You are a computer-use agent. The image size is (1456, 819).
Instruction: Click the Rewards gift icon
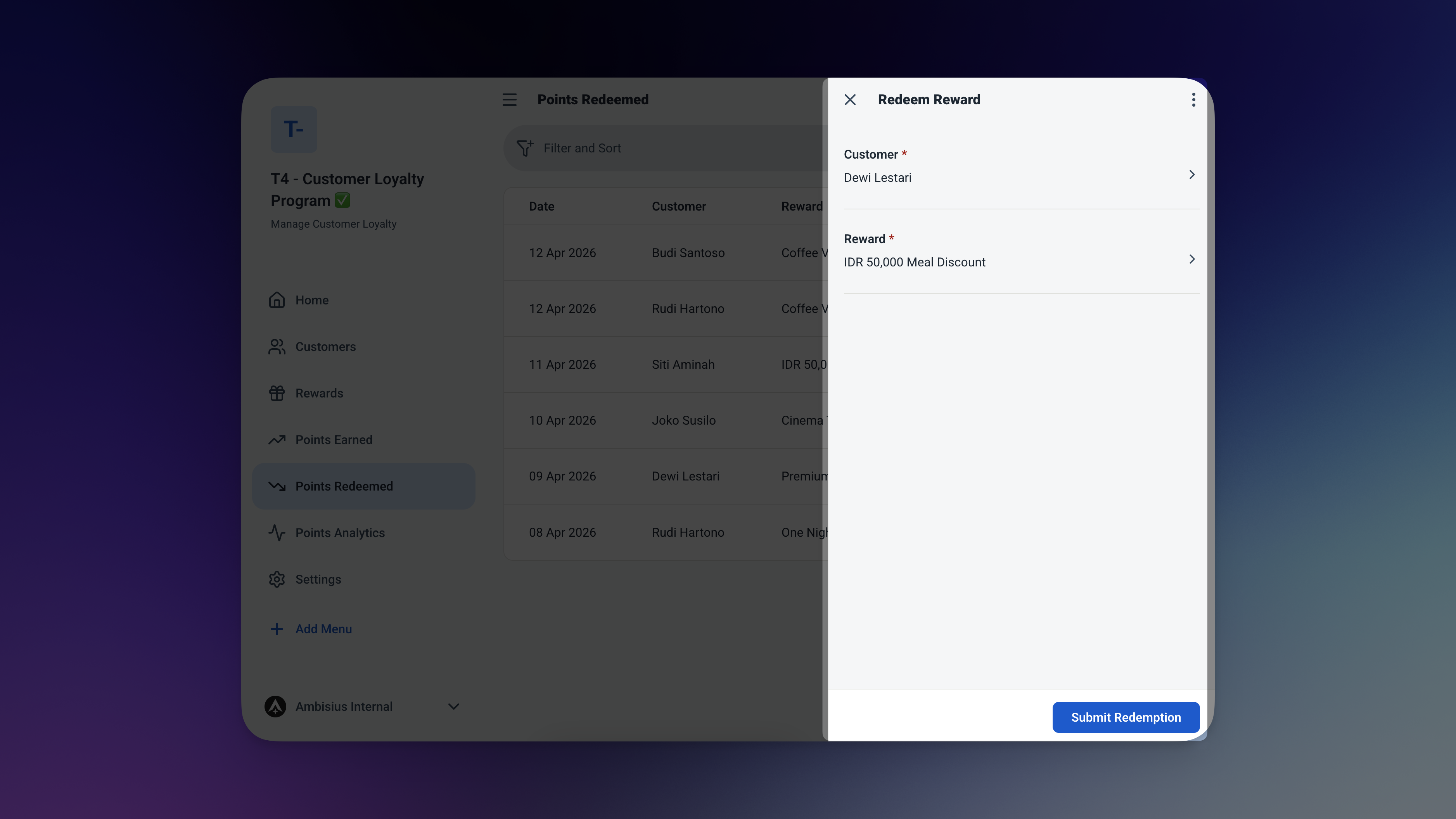coord(277,393)
